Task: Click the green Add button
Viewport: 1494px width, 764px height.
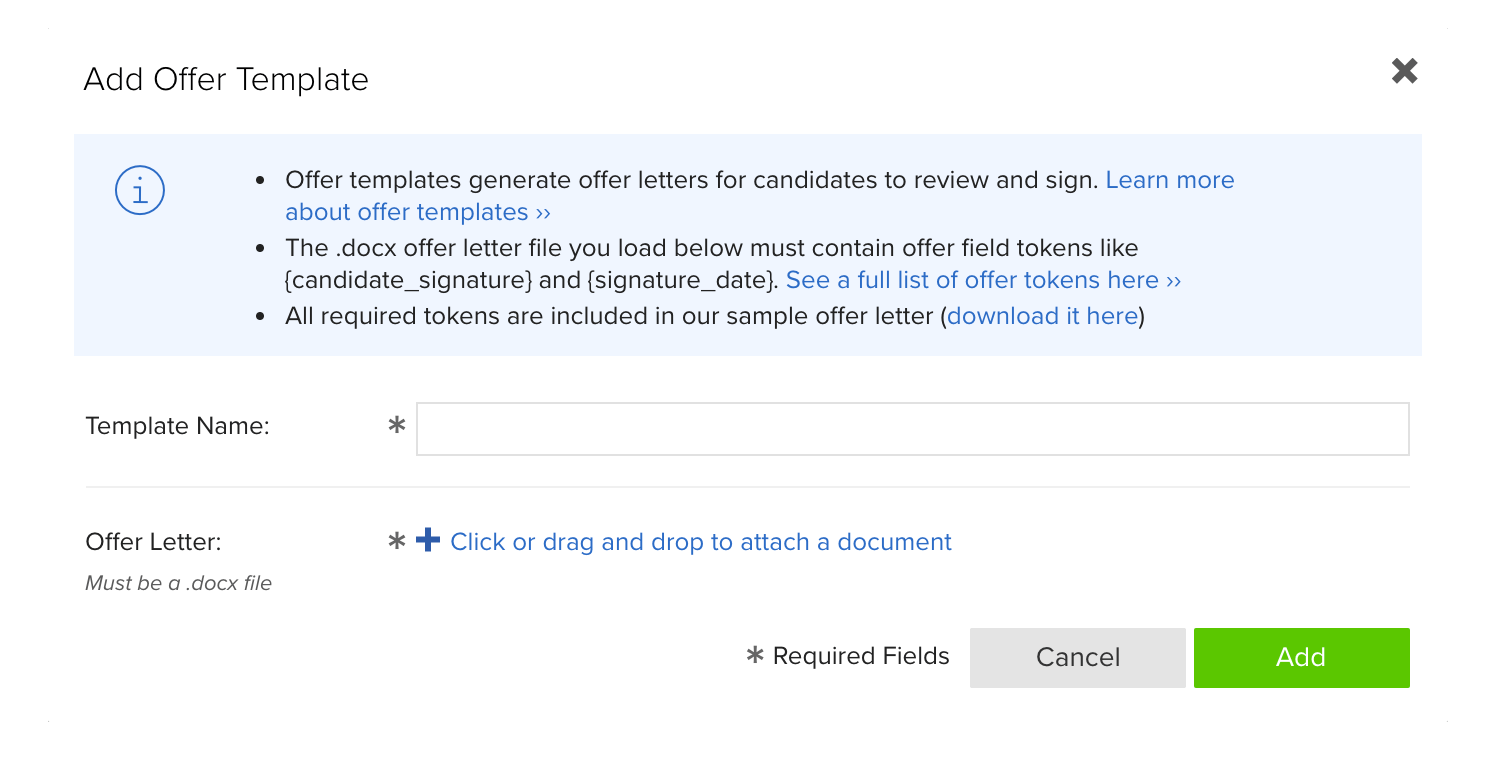Action: coord(1301,657)
